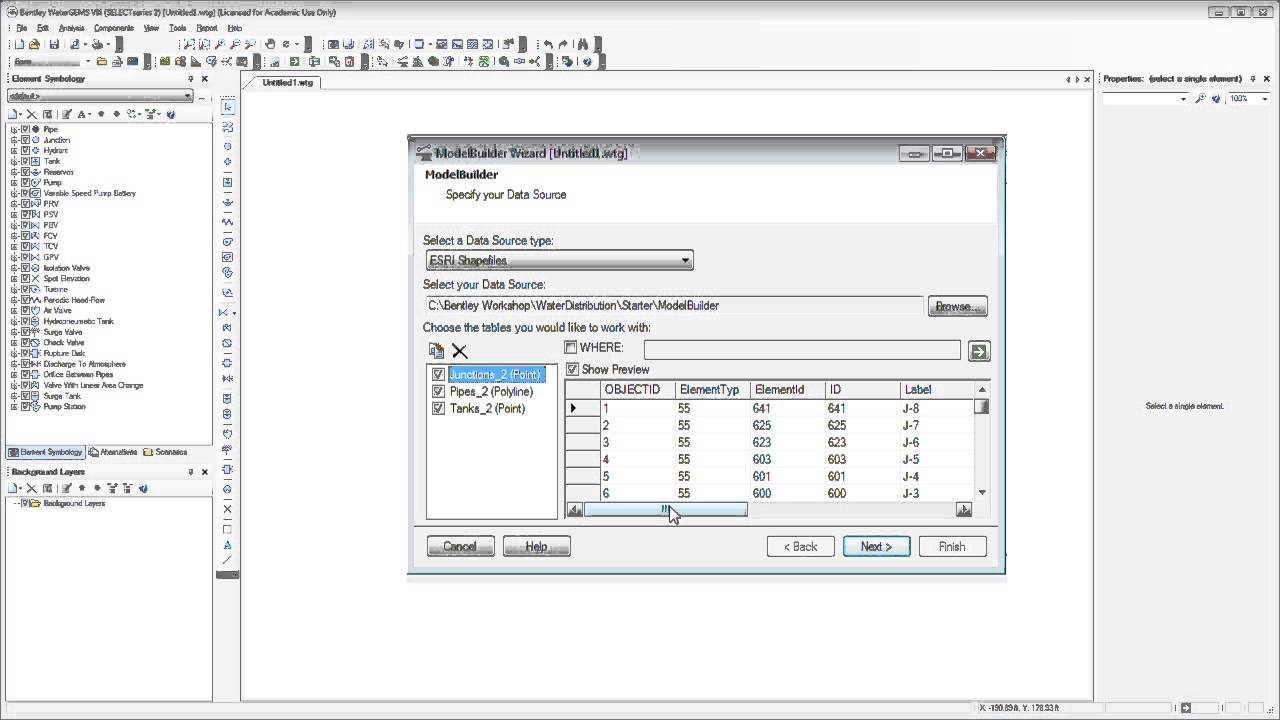Screen dimensions: 1280x720
Task: Click the preview vertical scrollbar down arrow
Action: point(982,492)
